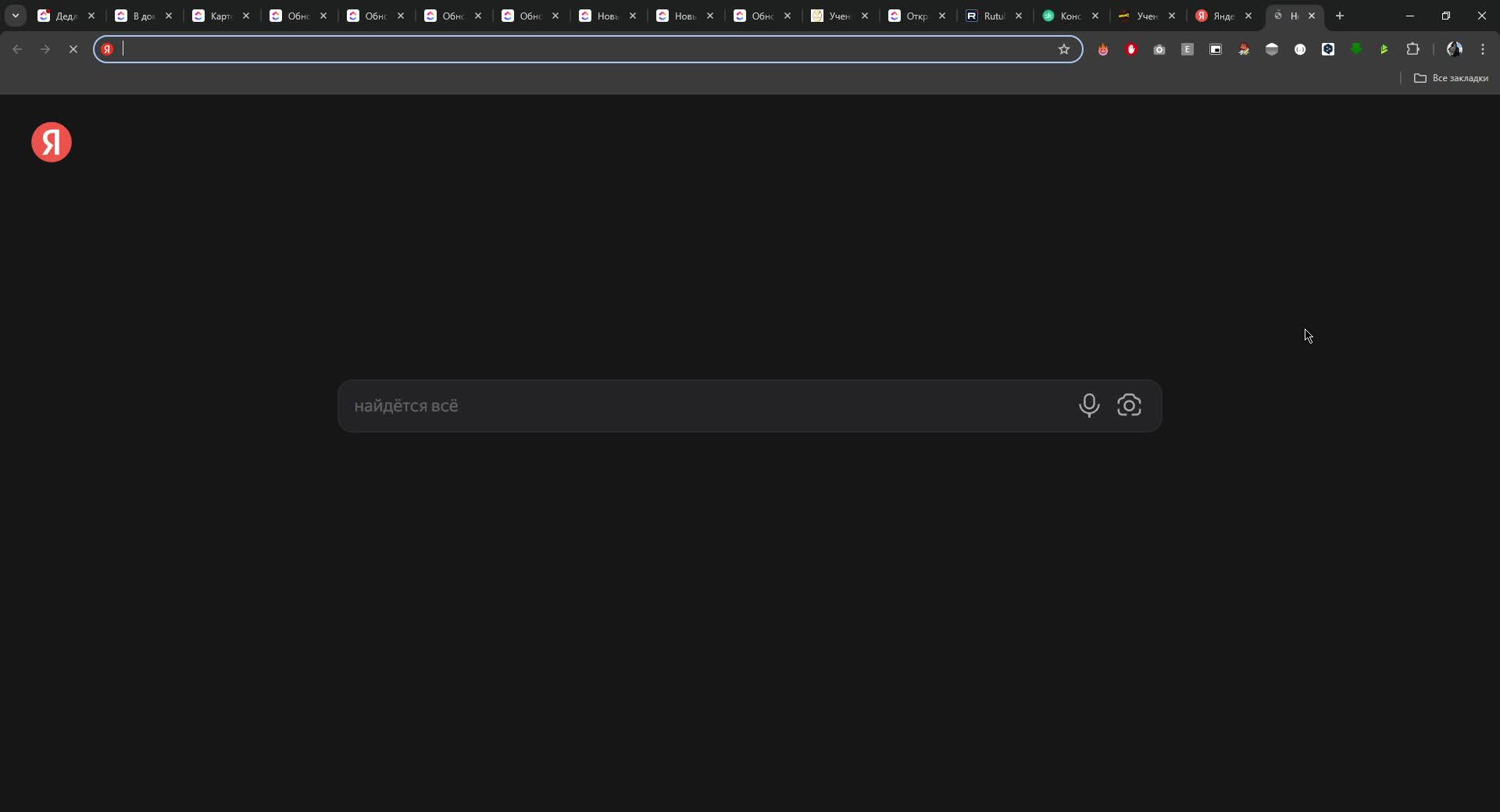This screenshot has width=1500, height=812.
Task: Click the Yandex logo above the search field
Action: 50,142
